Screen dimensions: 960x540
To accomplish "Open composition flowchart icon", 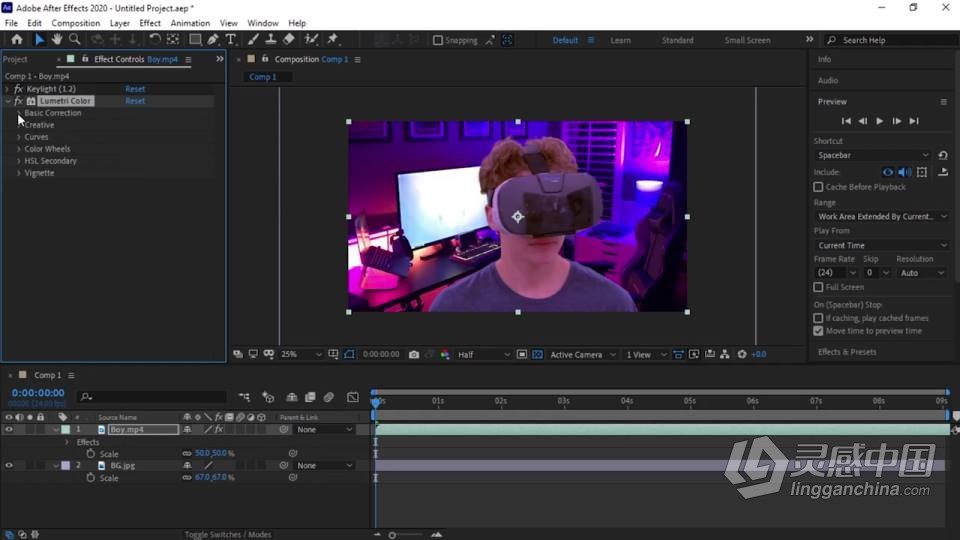I will coord(725,354).
